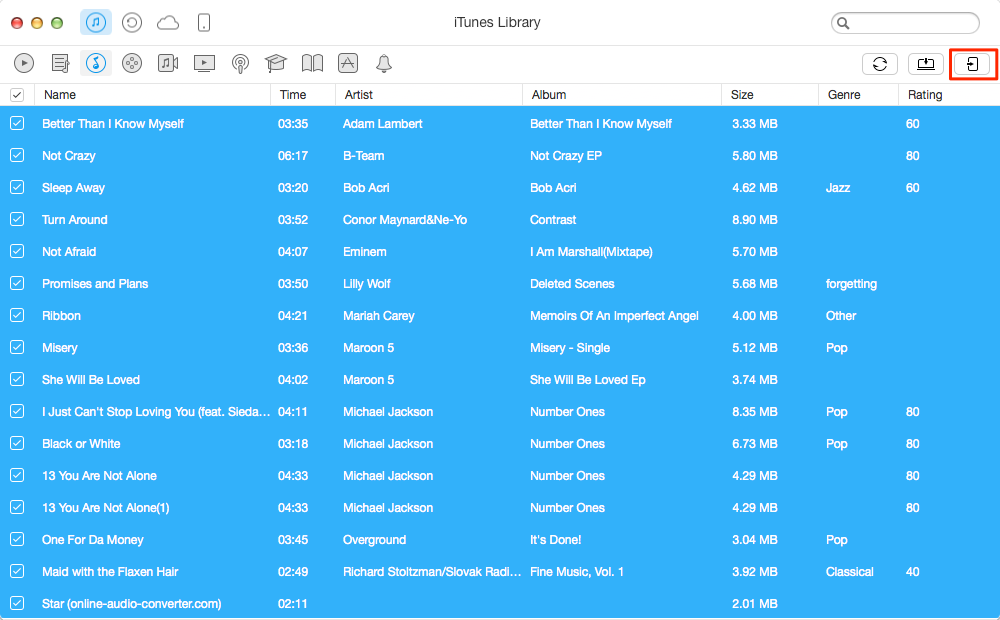Click album 'Misery - Single'
Viewport: 1000px width, 620px height.
[570, 348]
